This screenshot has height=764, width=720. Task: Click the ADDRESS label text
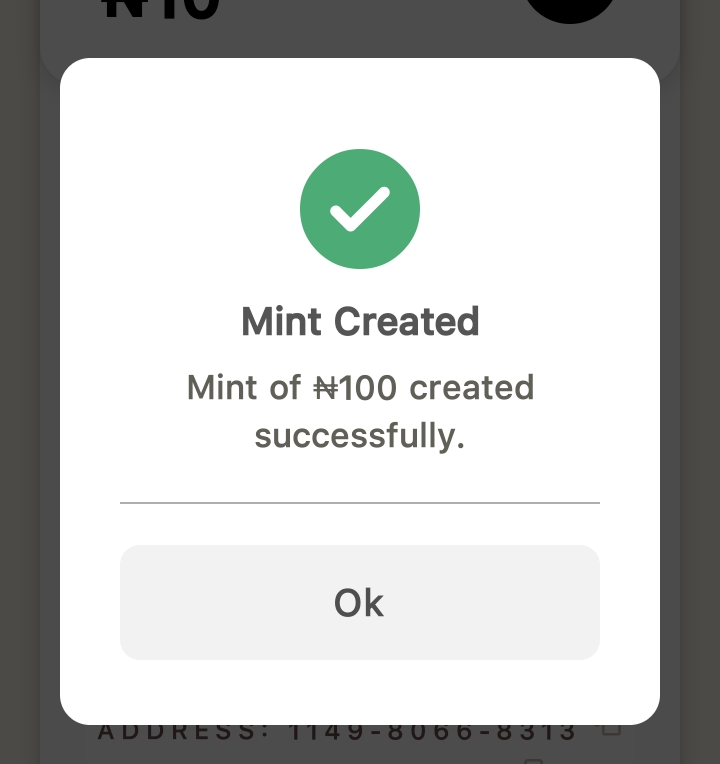[184, 732]
